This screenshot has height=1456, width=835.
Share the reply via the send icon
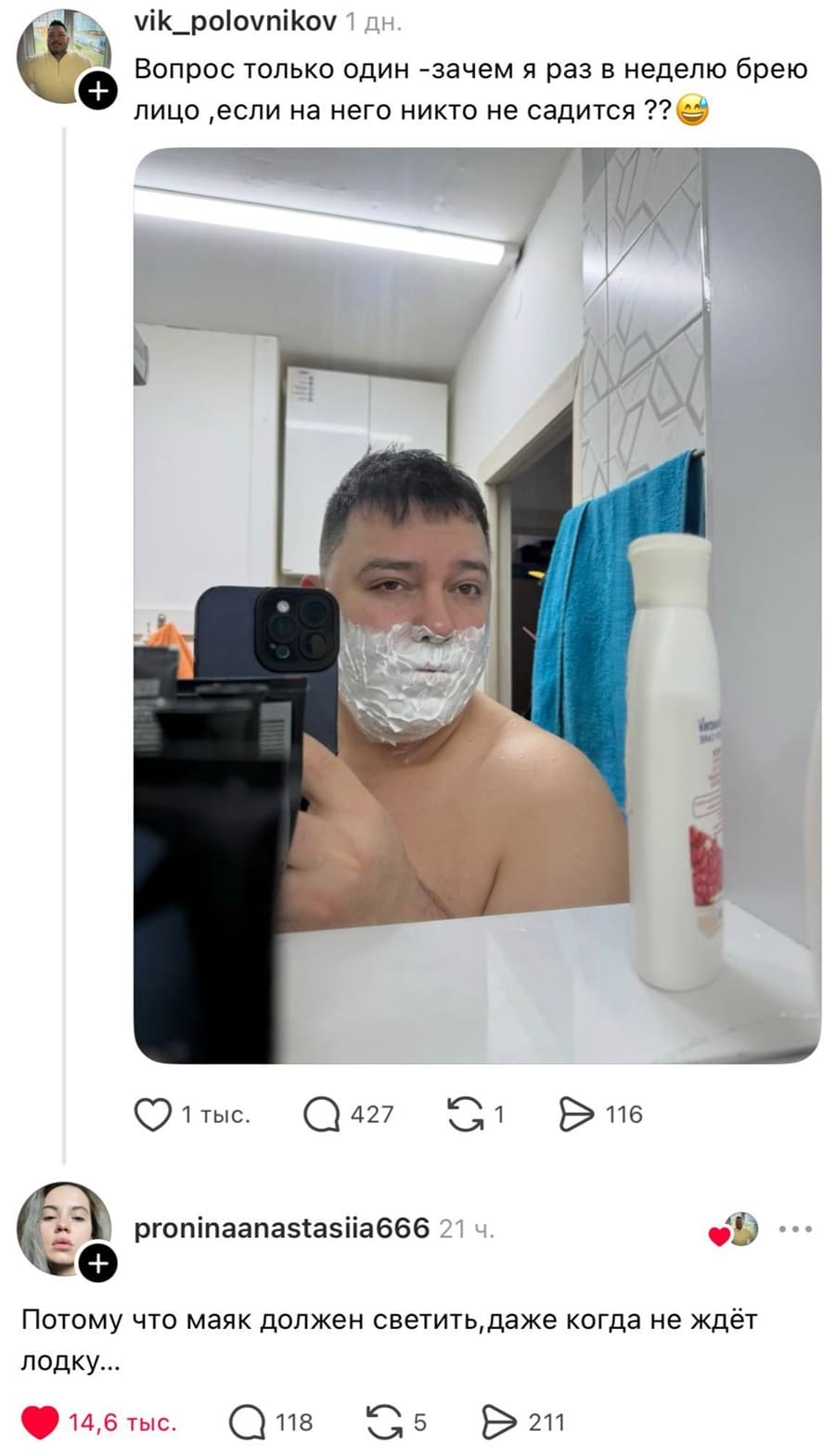[499, 1422]
